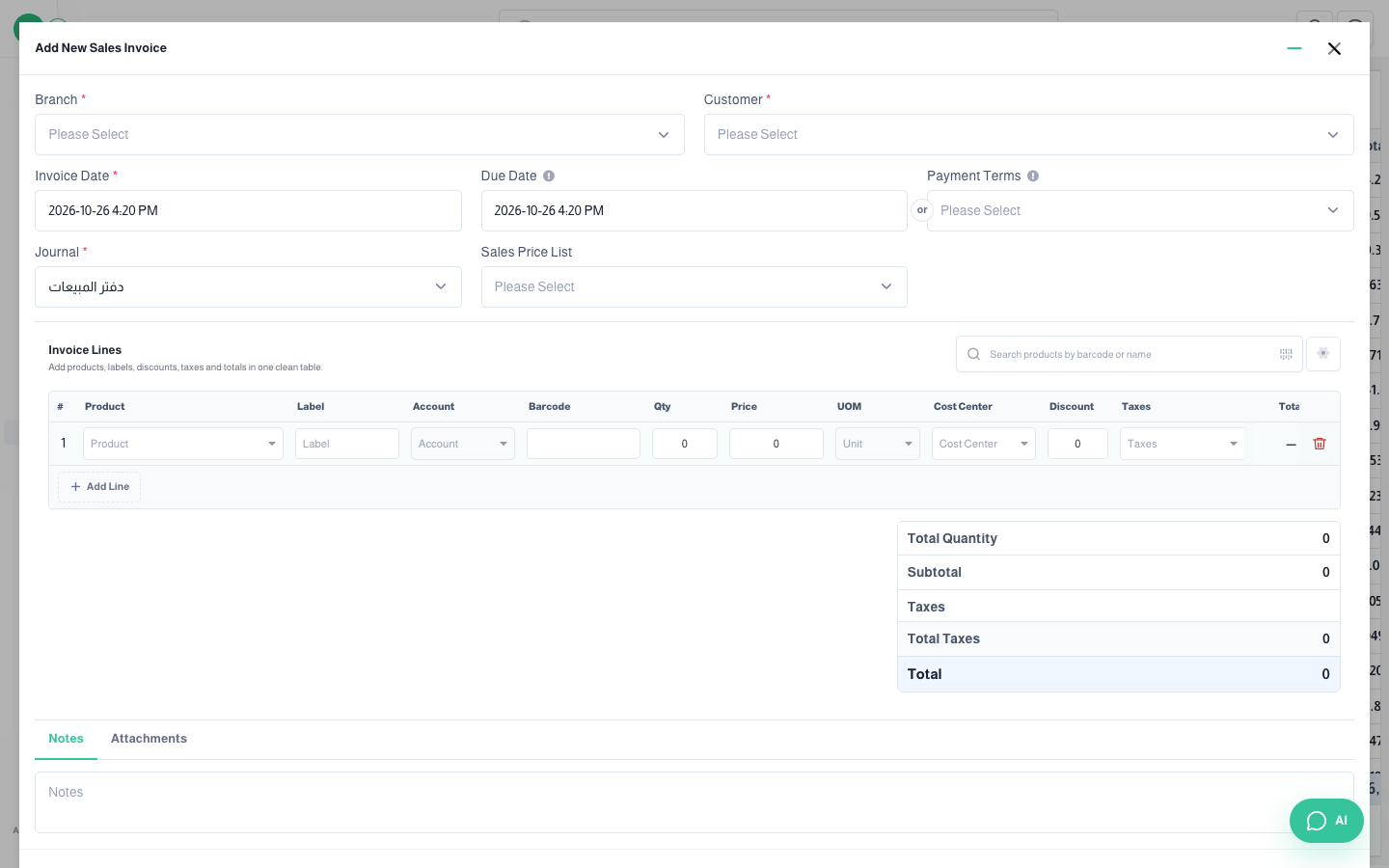This screenshot has width=1389, height=868.
Task: Open the AI chat assistant
Action: point(1327,821)
